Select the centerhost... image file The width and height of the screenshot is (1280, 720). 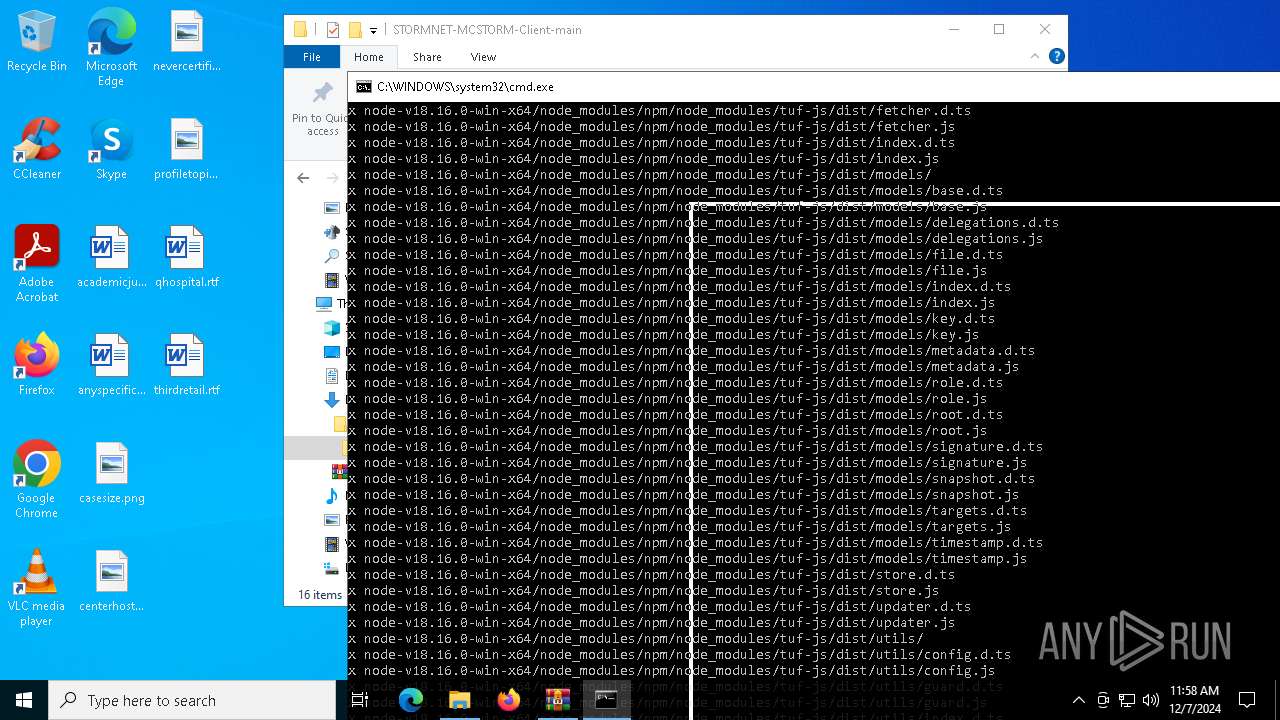tap(111, 581)
